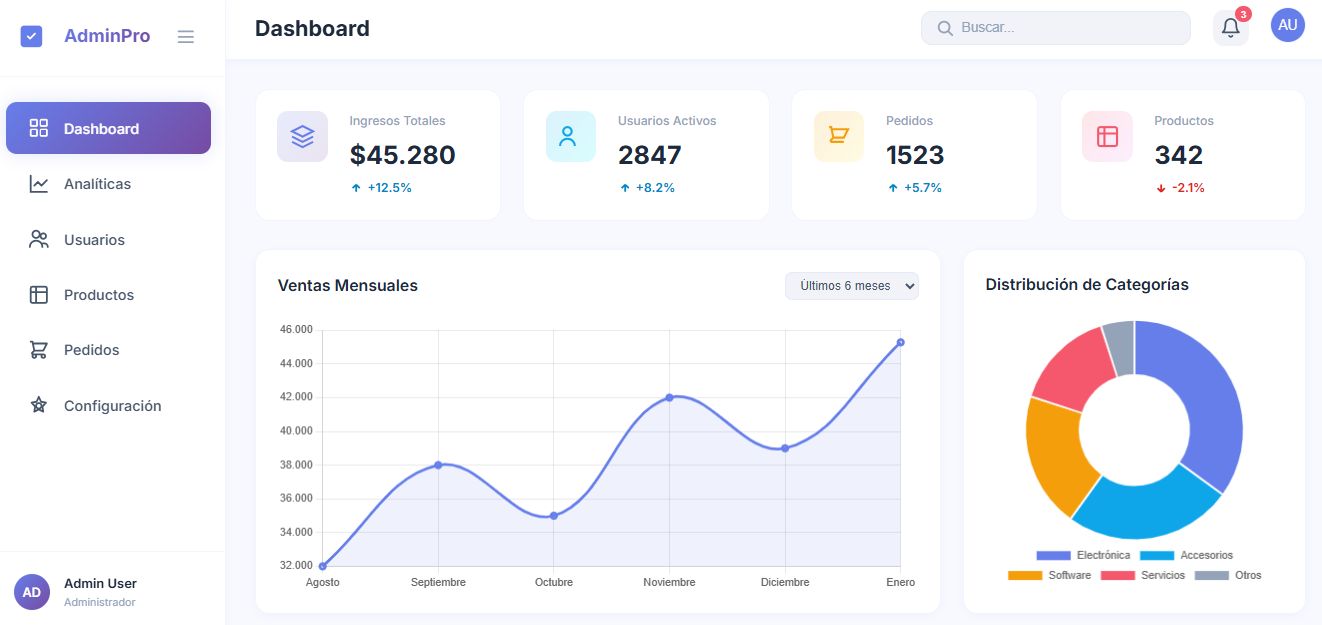Select the Analíticas chart icon in sidebar
1322x625 pixels.
37,183
